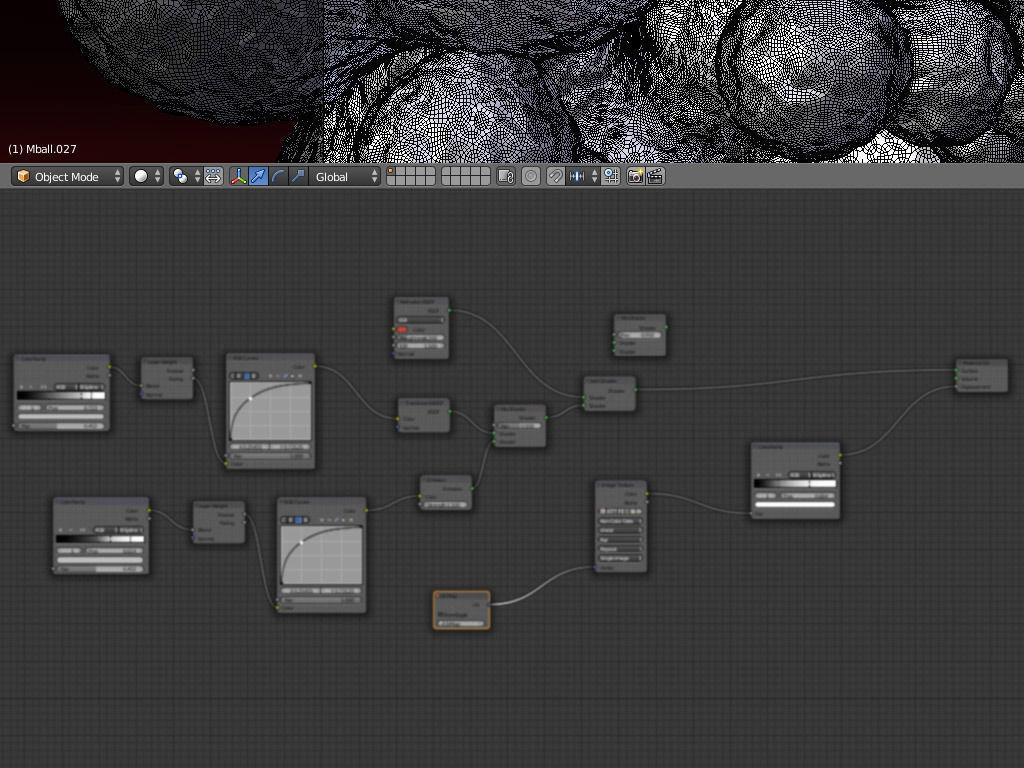Click the red color swatch on BSDF node
Image resolution: width=1024 pixels, height=768 pixels.
[402, 329]
